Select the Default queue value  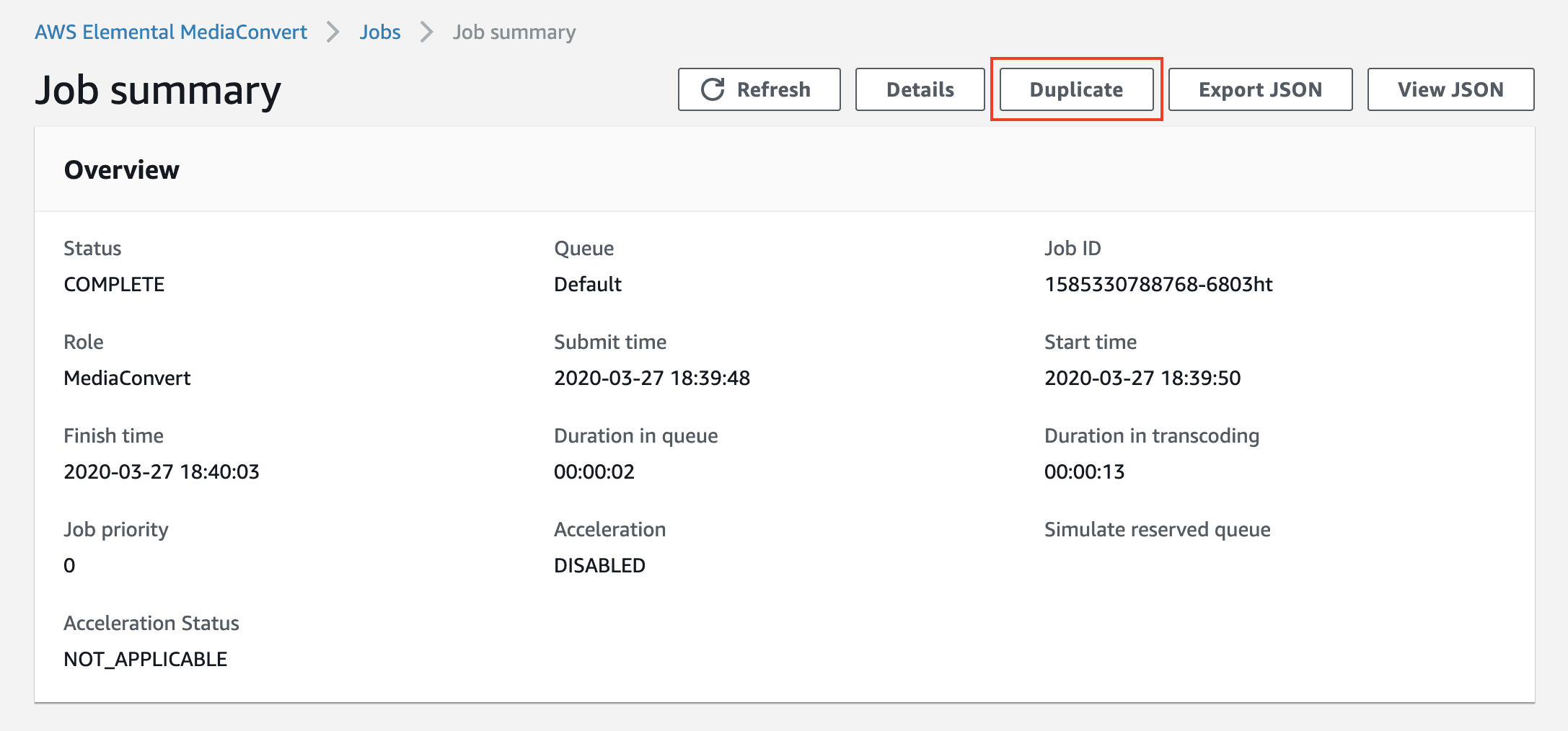[x=588, y=284]
